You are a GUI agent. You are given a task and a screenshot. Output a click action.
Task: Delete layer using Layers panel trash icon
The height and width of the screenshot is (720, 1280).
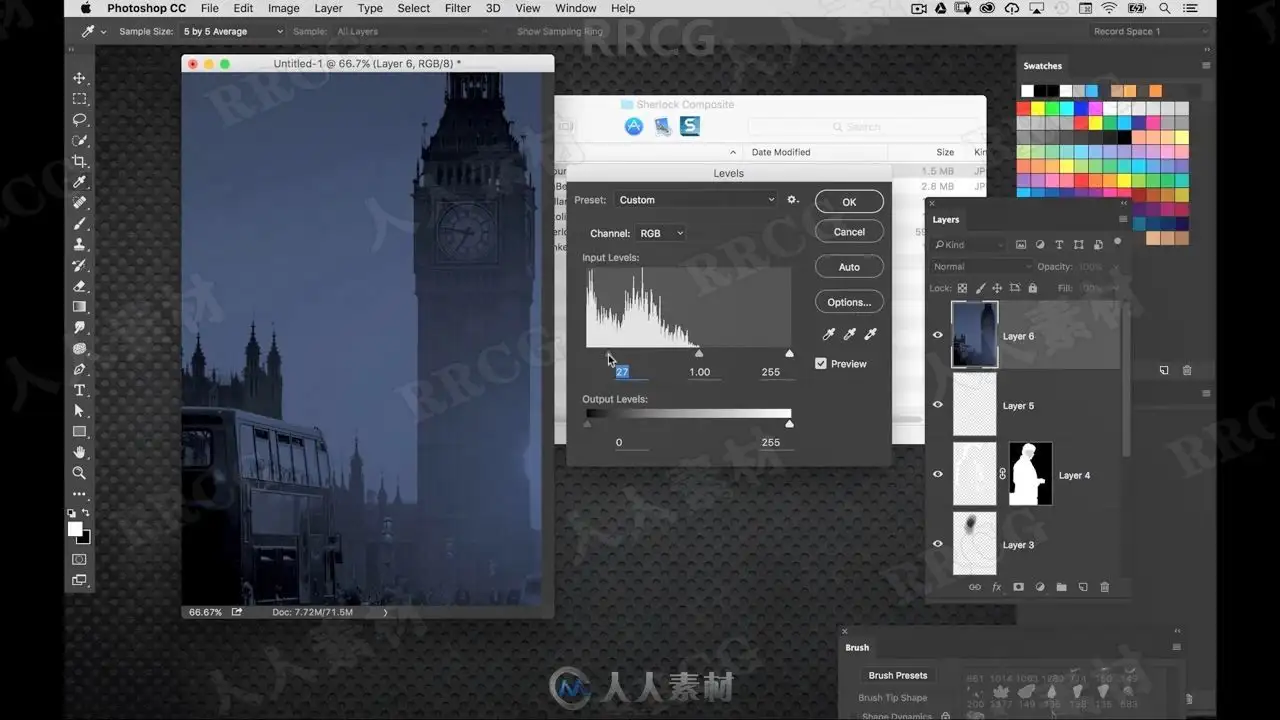1105,588
